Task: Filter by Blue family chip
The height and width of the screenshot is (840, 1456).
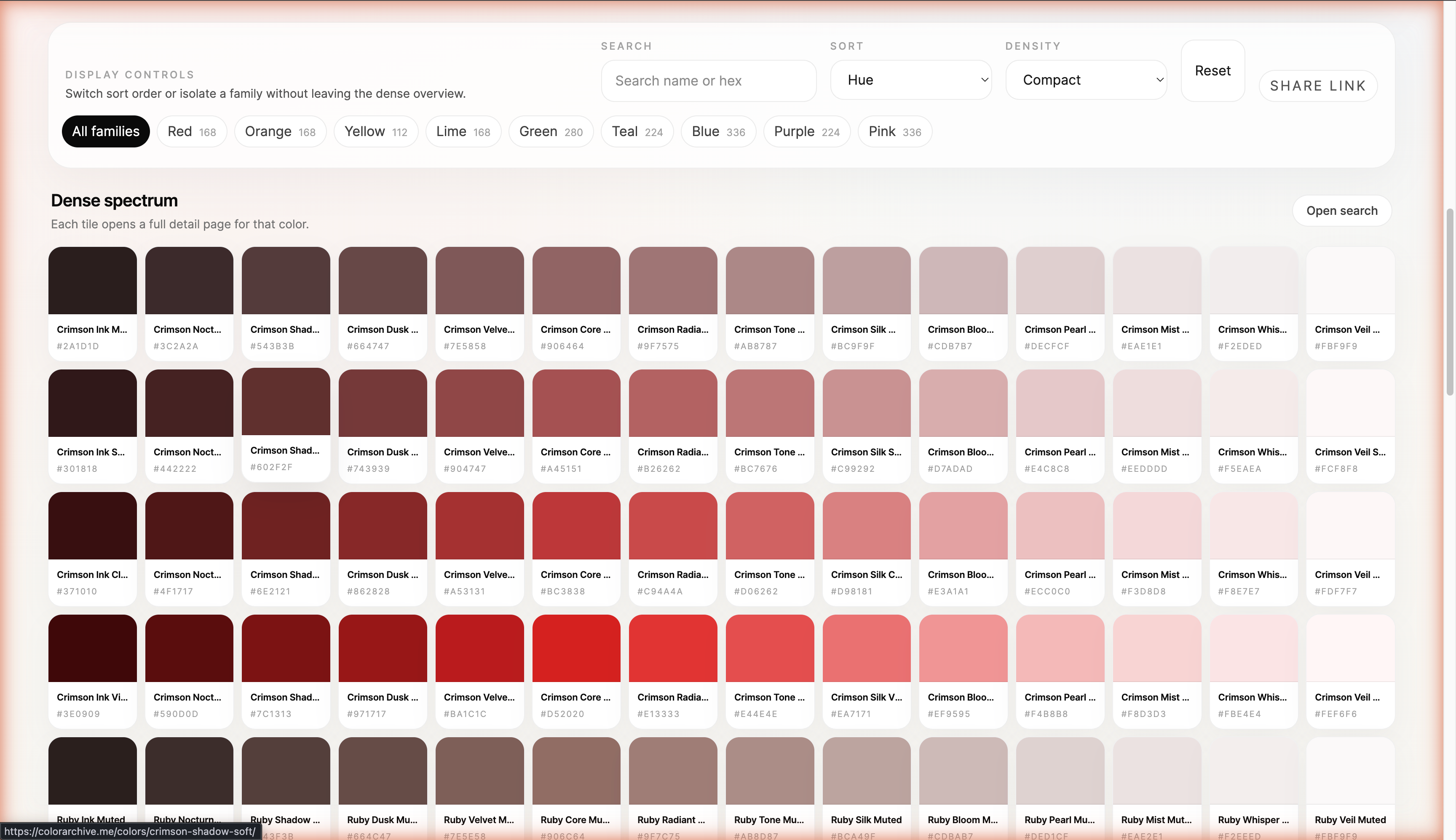Action: (x=718, y=131)
